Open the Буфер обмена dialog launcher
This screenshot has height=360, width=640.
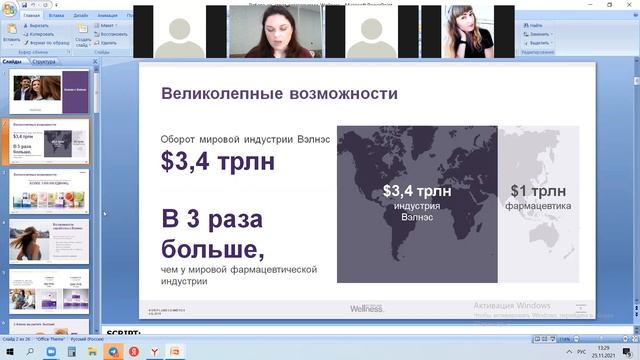(x=69, y=52)
